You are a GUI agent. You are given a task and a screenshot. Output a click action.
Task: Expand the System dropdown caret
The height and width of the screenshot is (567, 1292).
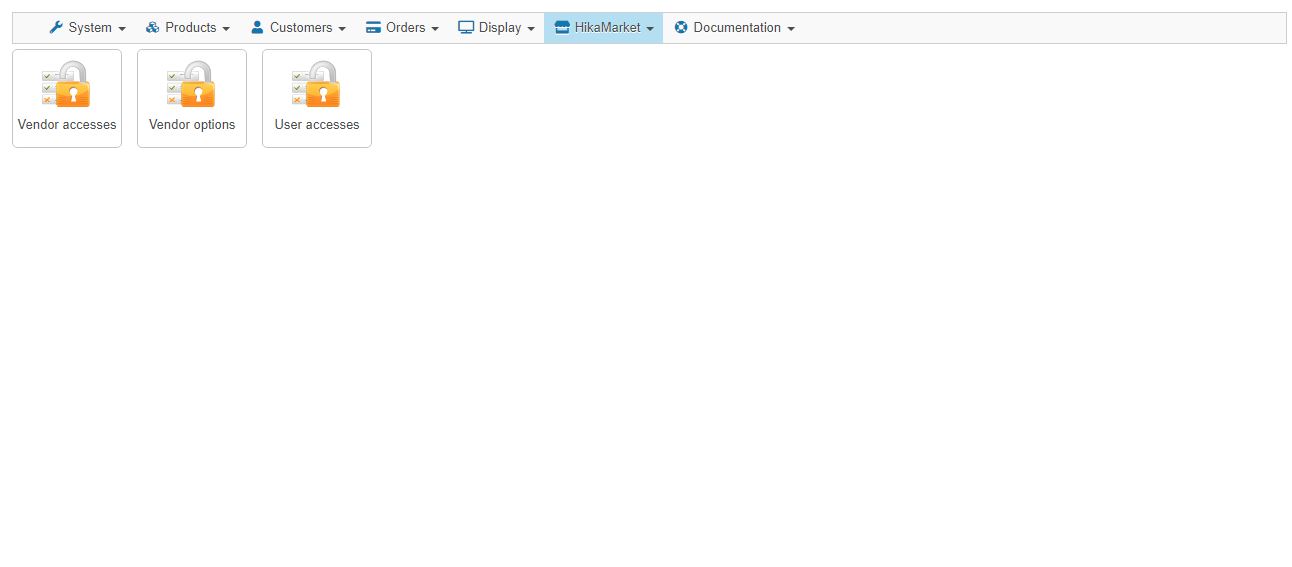[122, 29]
